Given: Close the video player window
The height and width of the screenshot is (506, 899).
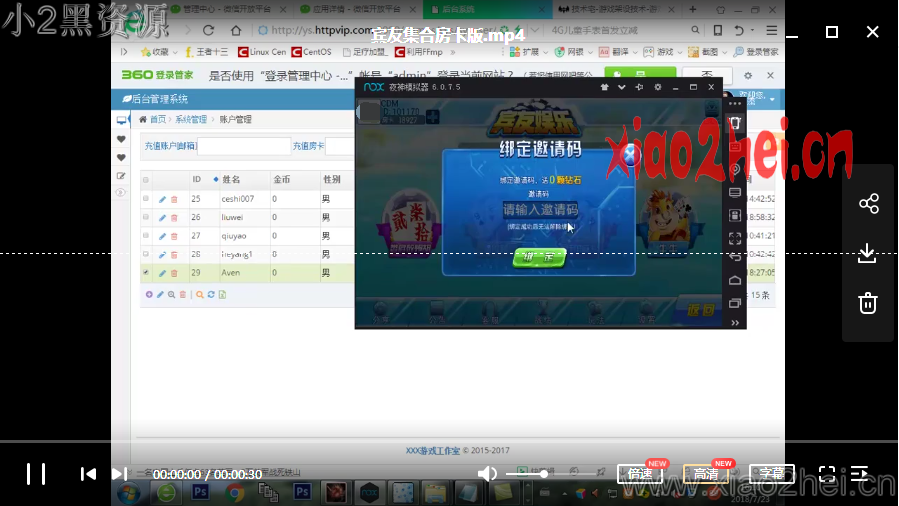Looking at the screenshot, I should tap(873, 32).
